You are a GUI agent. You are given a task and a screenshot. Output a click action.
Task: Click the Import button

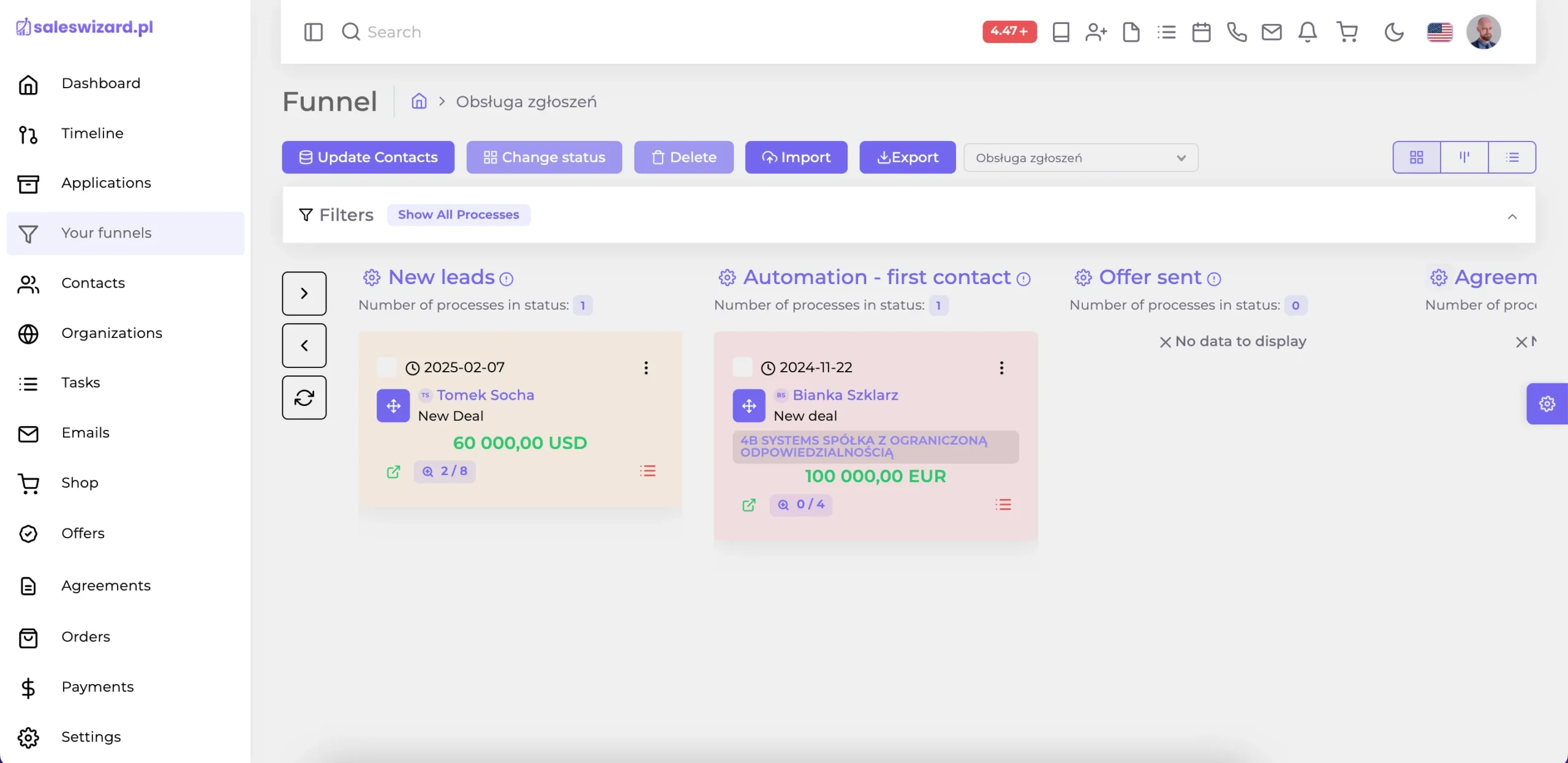pos(796,157)
